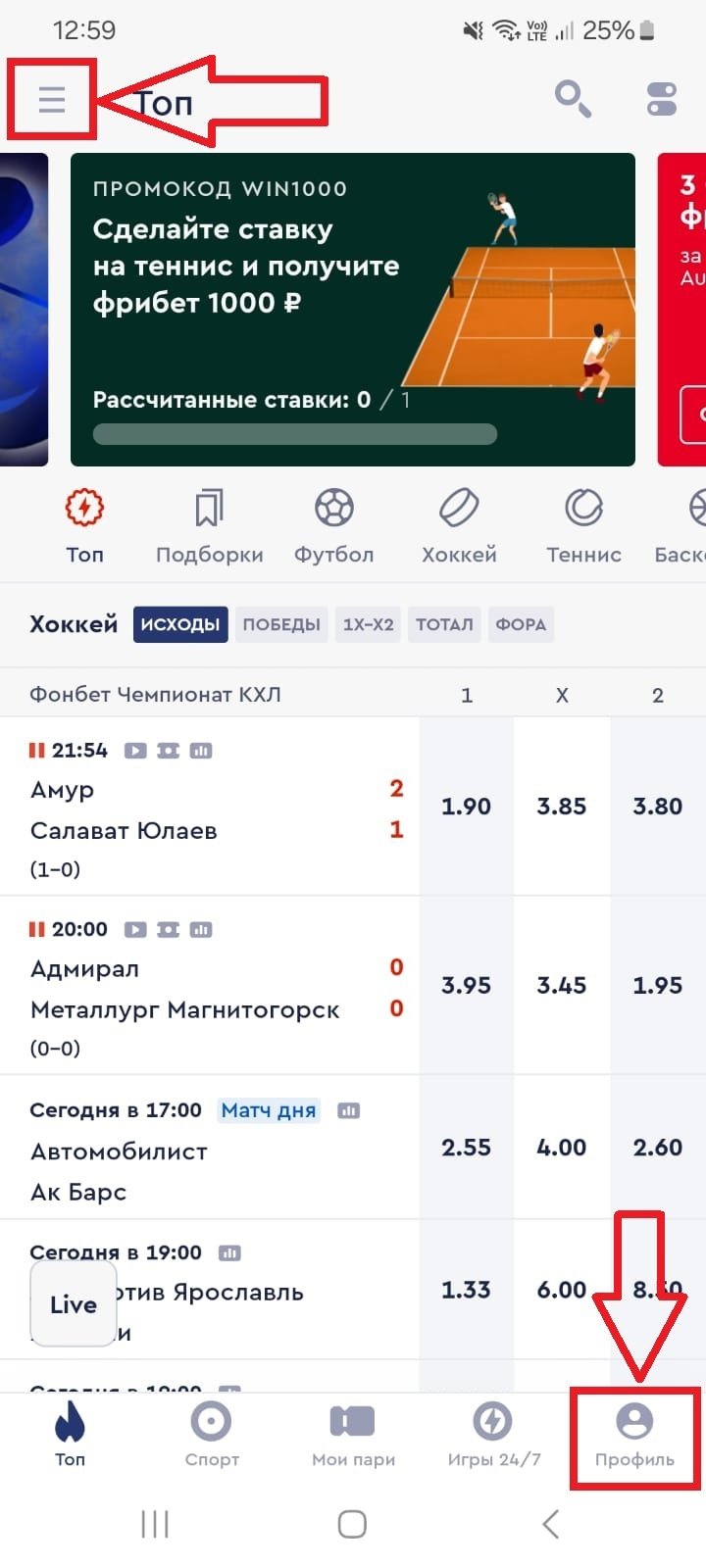This screenshot has height=1568, width=706.
Task: Open the Профиль tab
Action: pyautogui.click(x=634, y=1436)
